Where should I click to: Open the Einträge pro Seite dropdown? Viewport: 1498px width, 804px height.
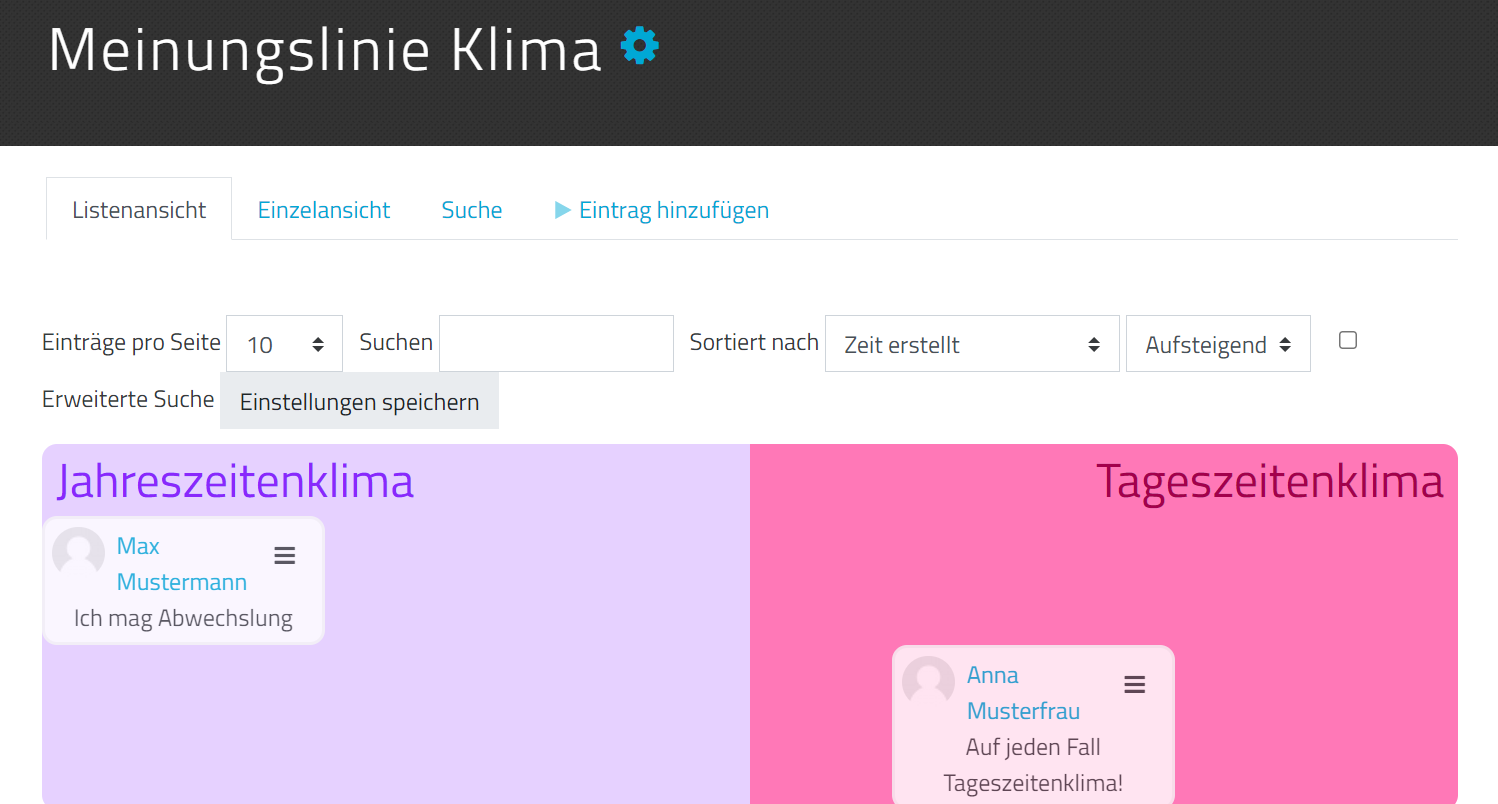[284, 344]
